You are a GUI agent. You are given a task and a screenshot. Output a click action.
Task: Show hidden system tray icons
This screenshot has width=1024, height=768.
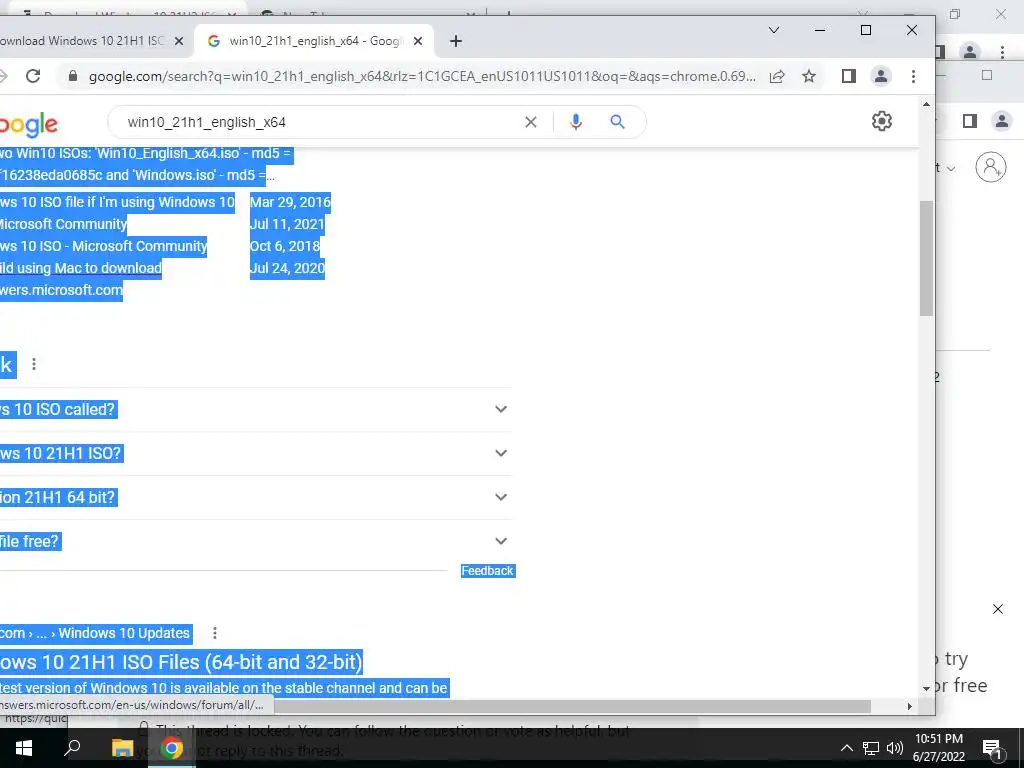click(x=846, y=748)
